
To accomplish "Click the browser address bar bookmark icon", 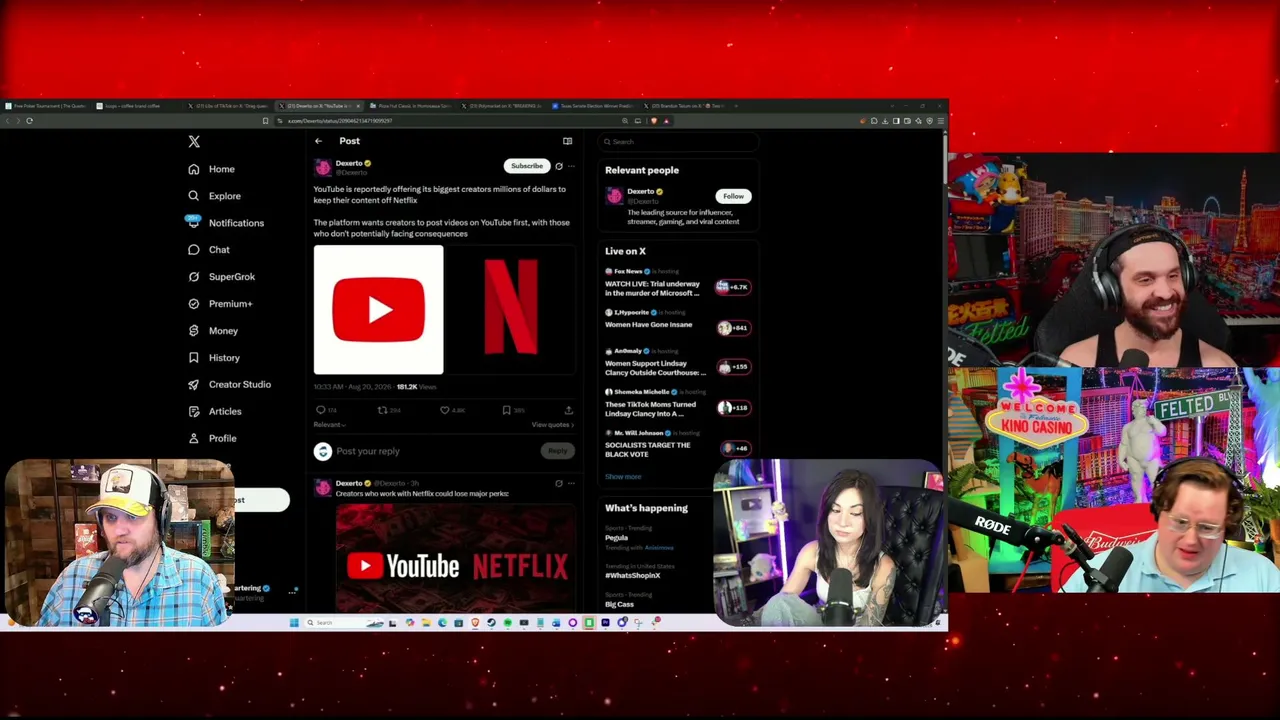I will [265, 121].
